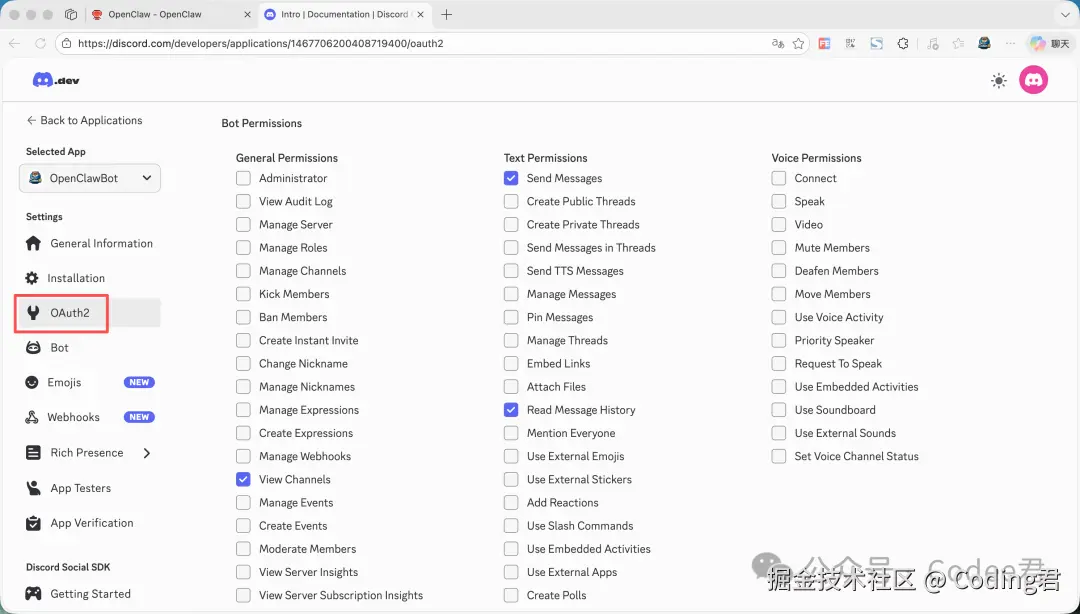The width and height of the screenshot is (1080, 614).
Task: Open browser extensions puzzle icon
Action: pos(903,43)
